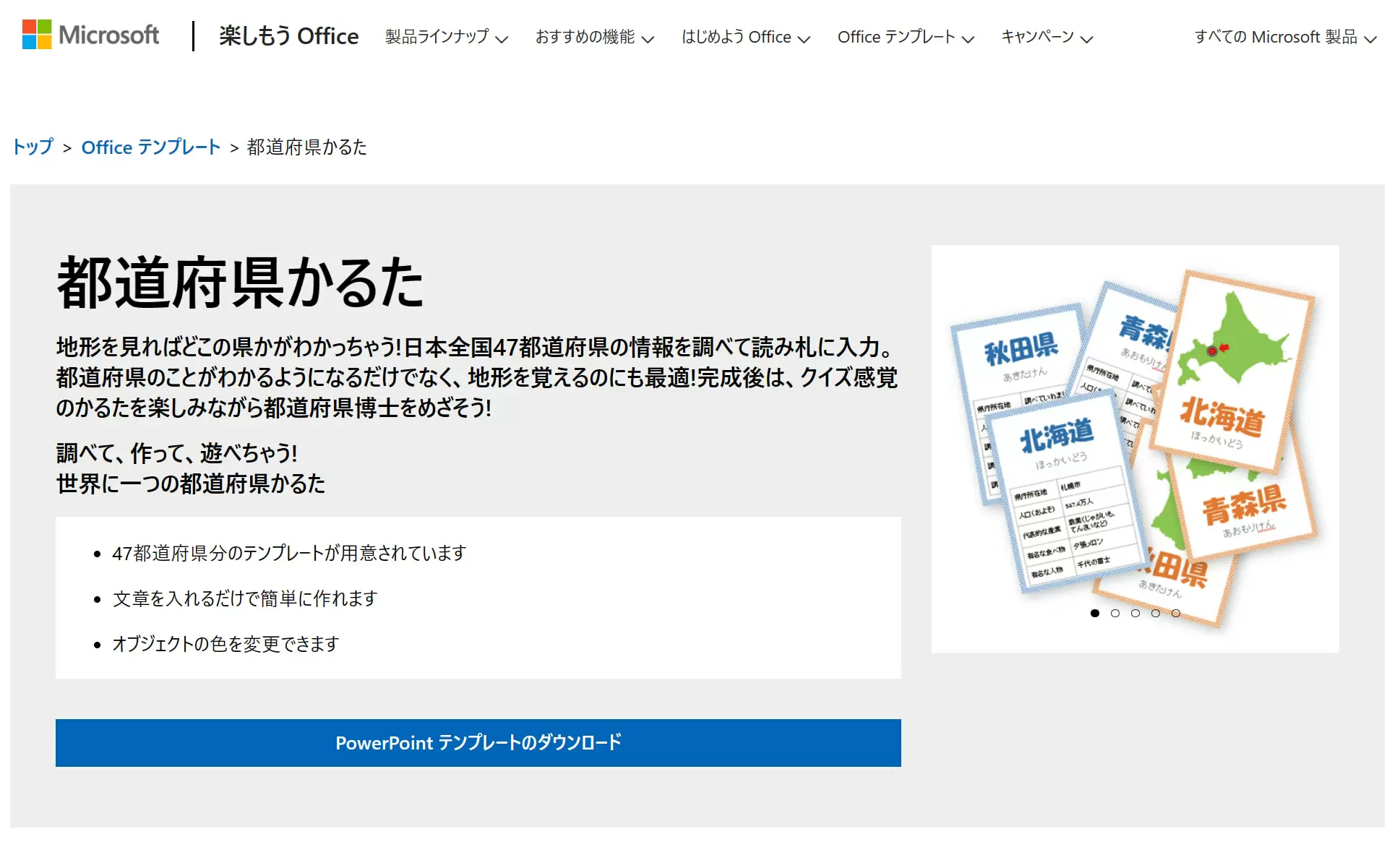This screenshot has width=1400, height=842.
Task: Download the PowerPoint テンプレート
Action: tap(478, 742)
